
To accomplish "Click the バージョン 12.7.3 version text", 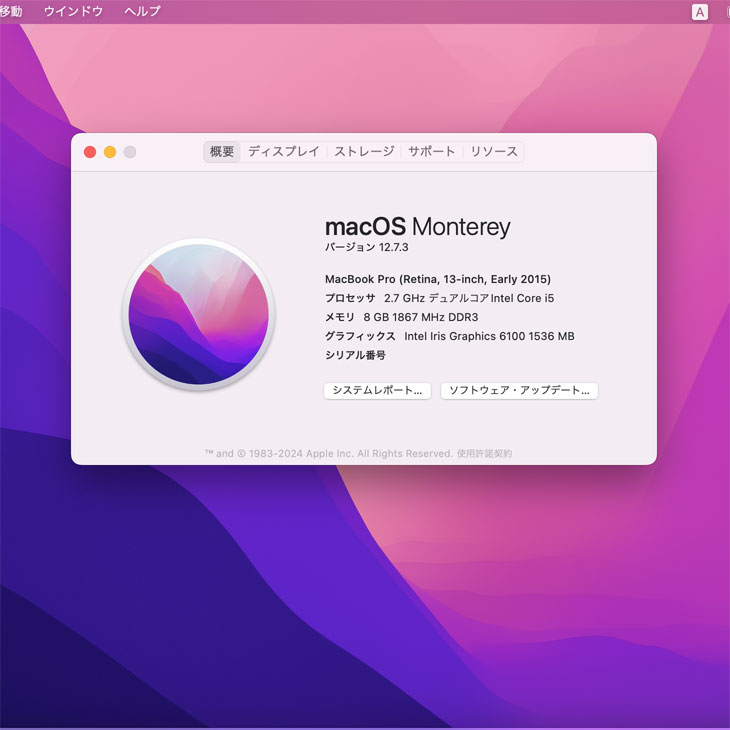I will [366, 248].
